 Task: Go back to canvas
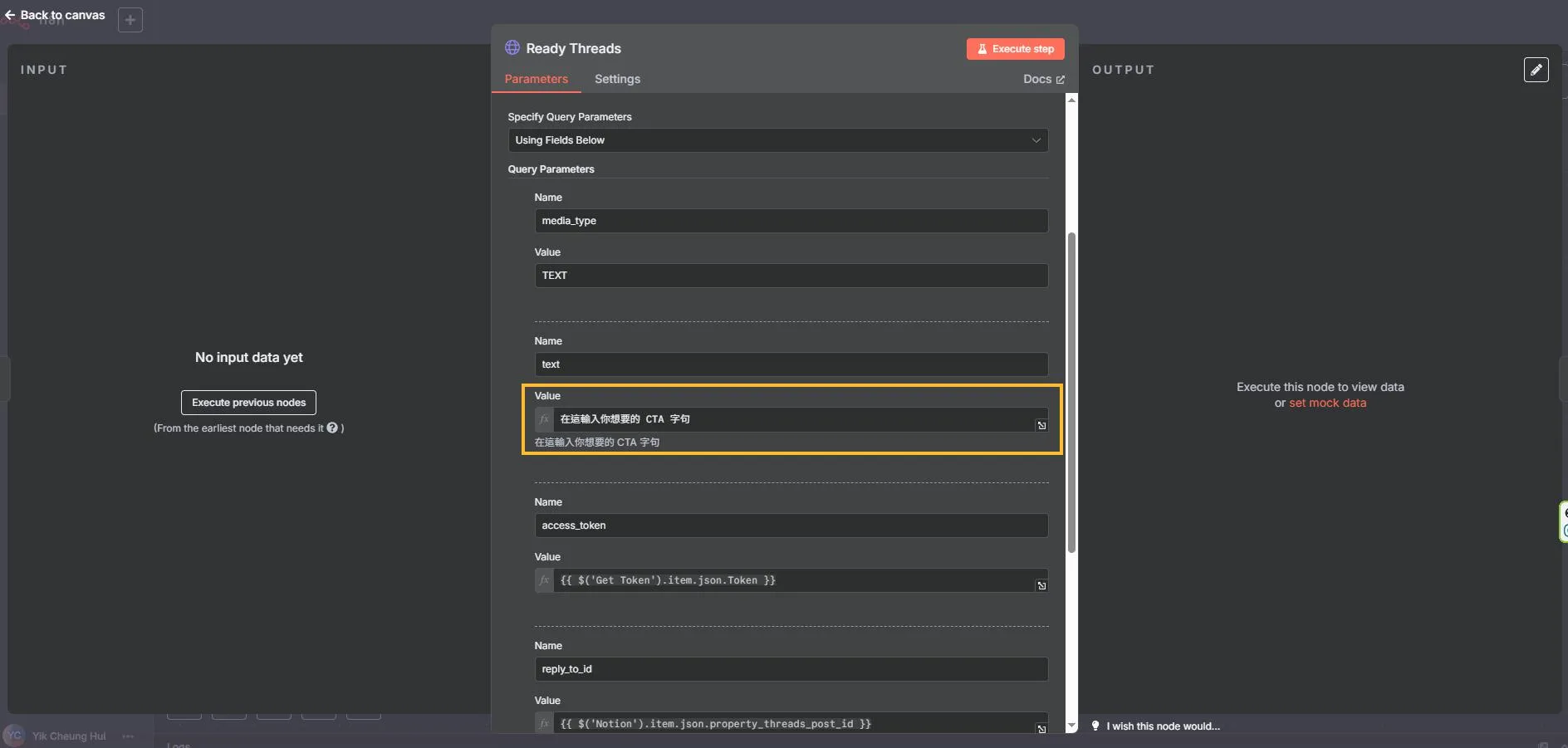coord(55,15)
